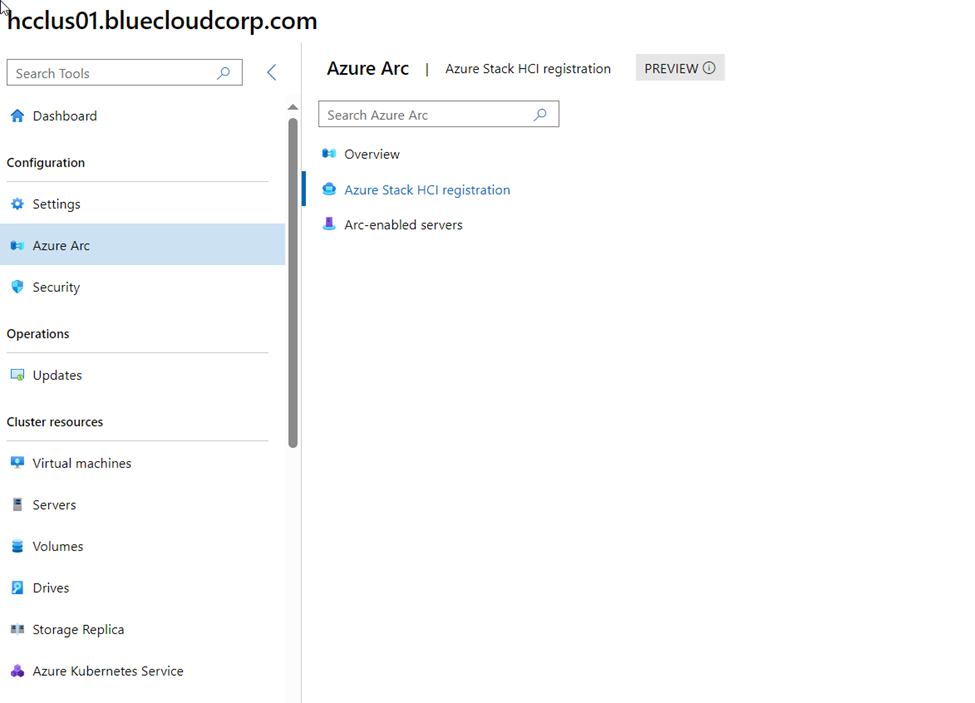Open Settings under Configuration
975x703 pixels.
click(x=142, y=204)
